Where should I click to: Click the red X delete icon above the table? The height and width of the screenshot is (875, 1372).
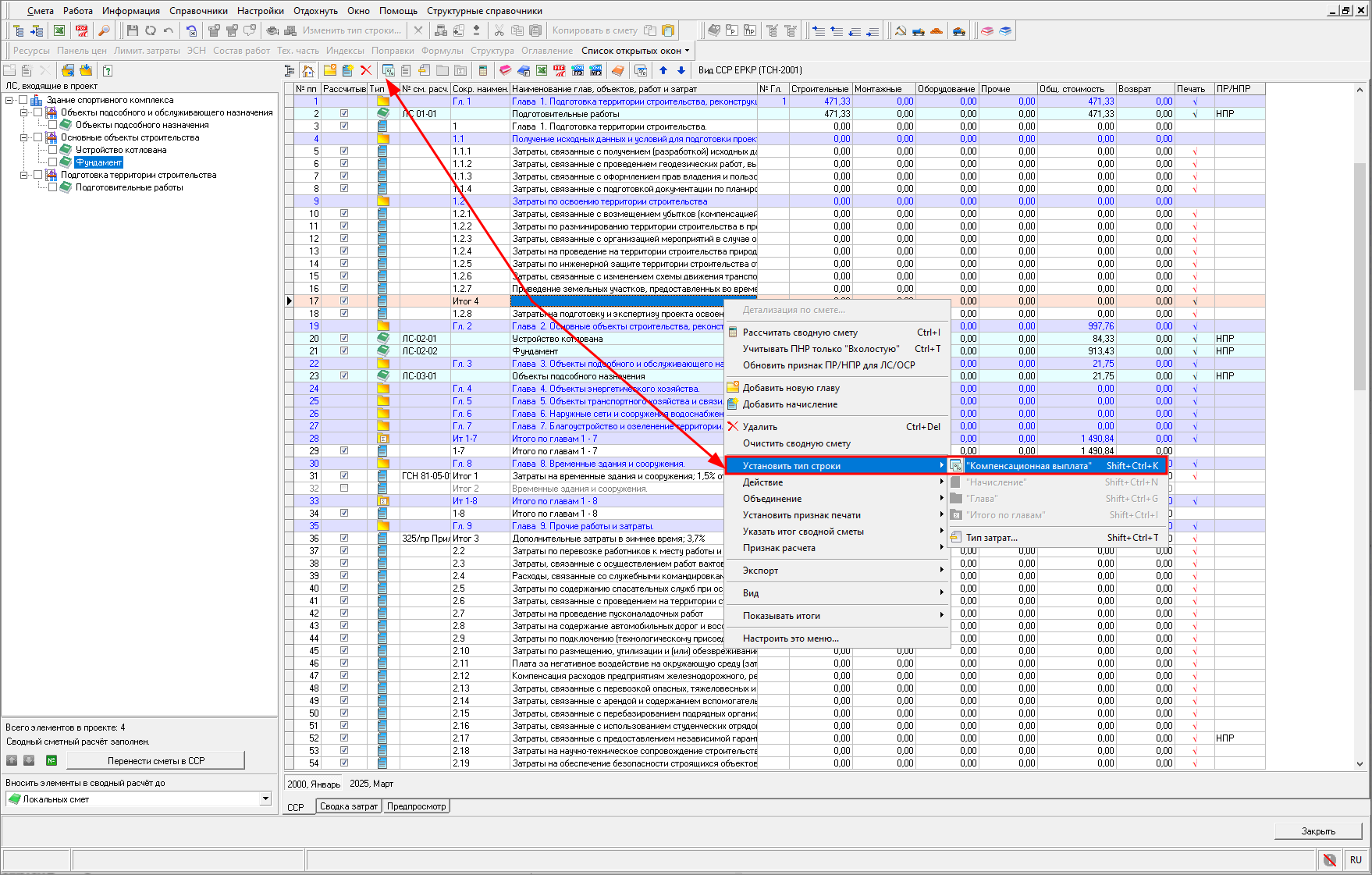click(x=365, y=70)
